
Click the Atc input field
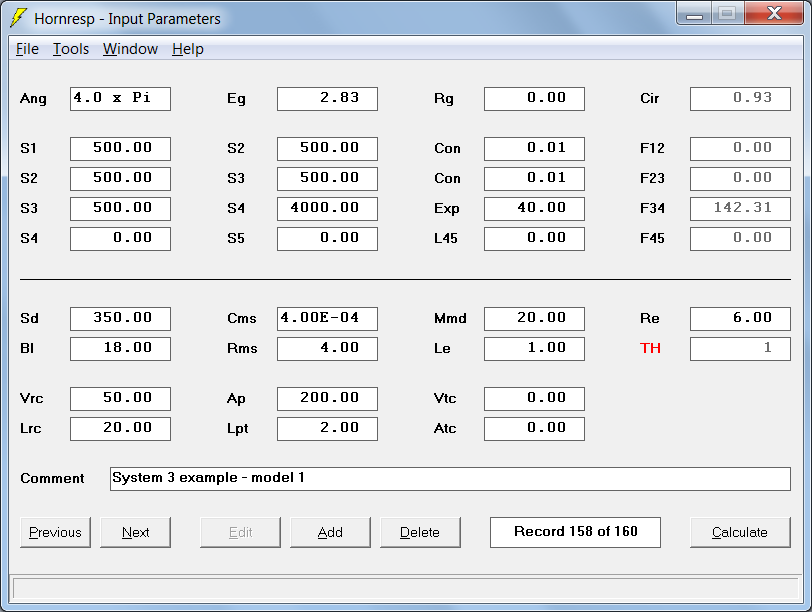point(534,429)
